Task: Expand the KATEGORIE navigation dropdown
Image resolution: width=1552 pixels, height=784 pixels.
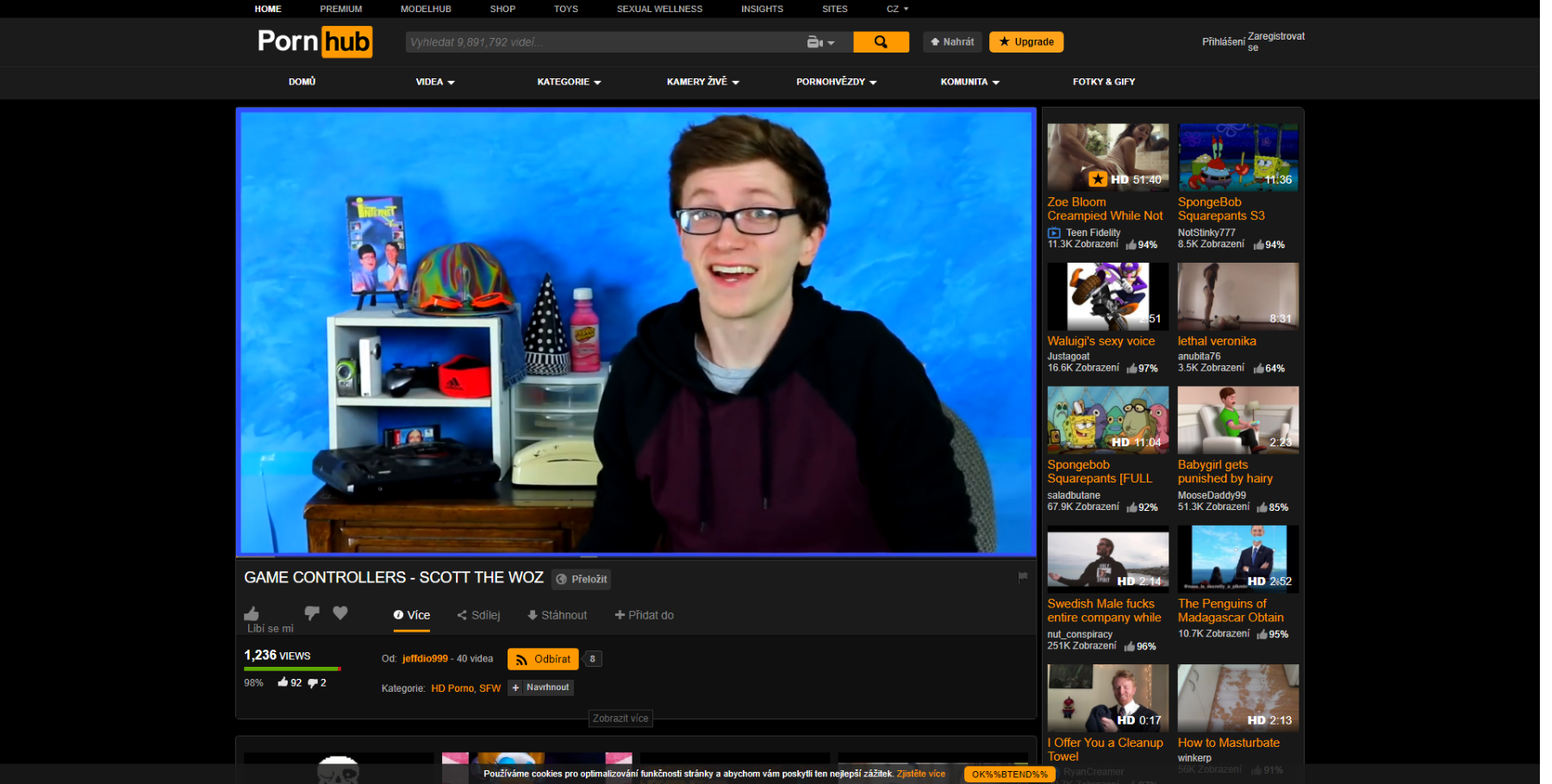Action: tap(569, 82)
